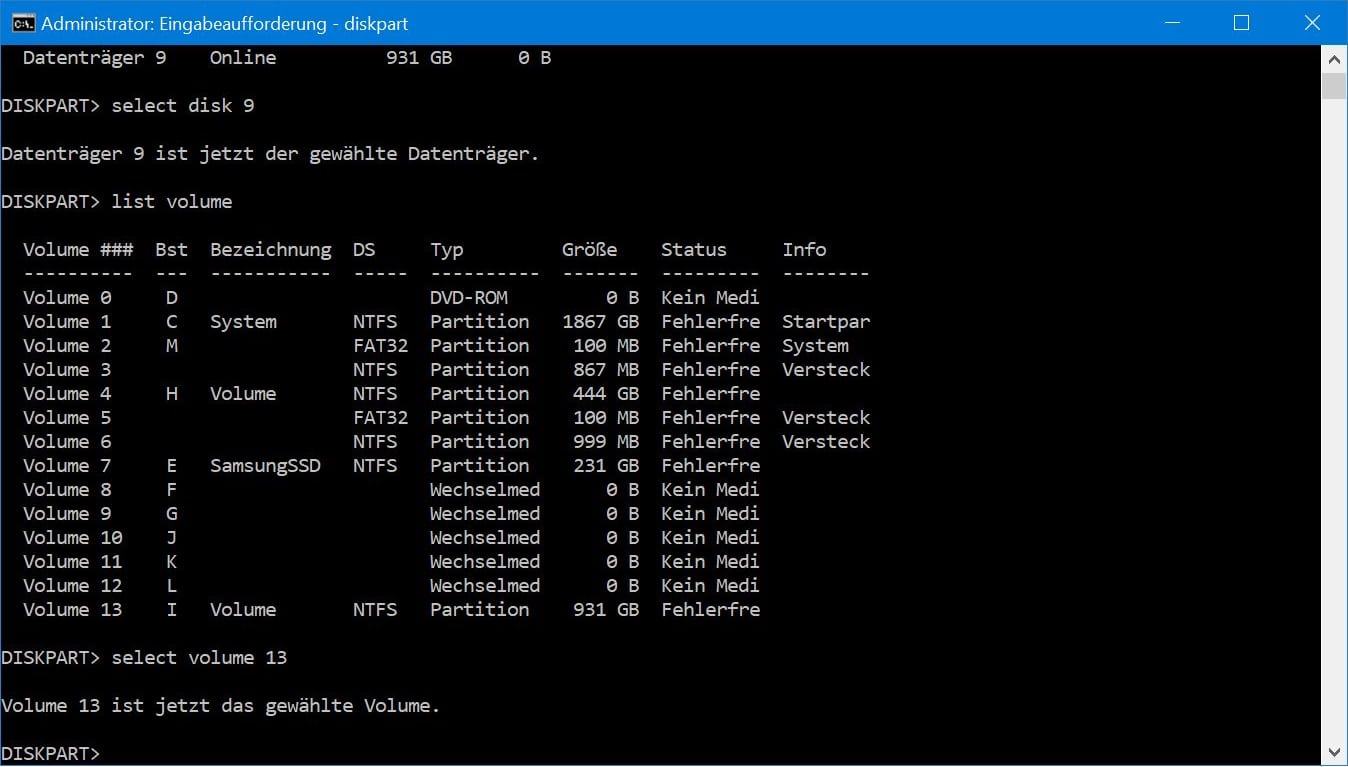Click the 'Startpar' info for Volume 1
1348x767 pixels.
tap(825, 321)
